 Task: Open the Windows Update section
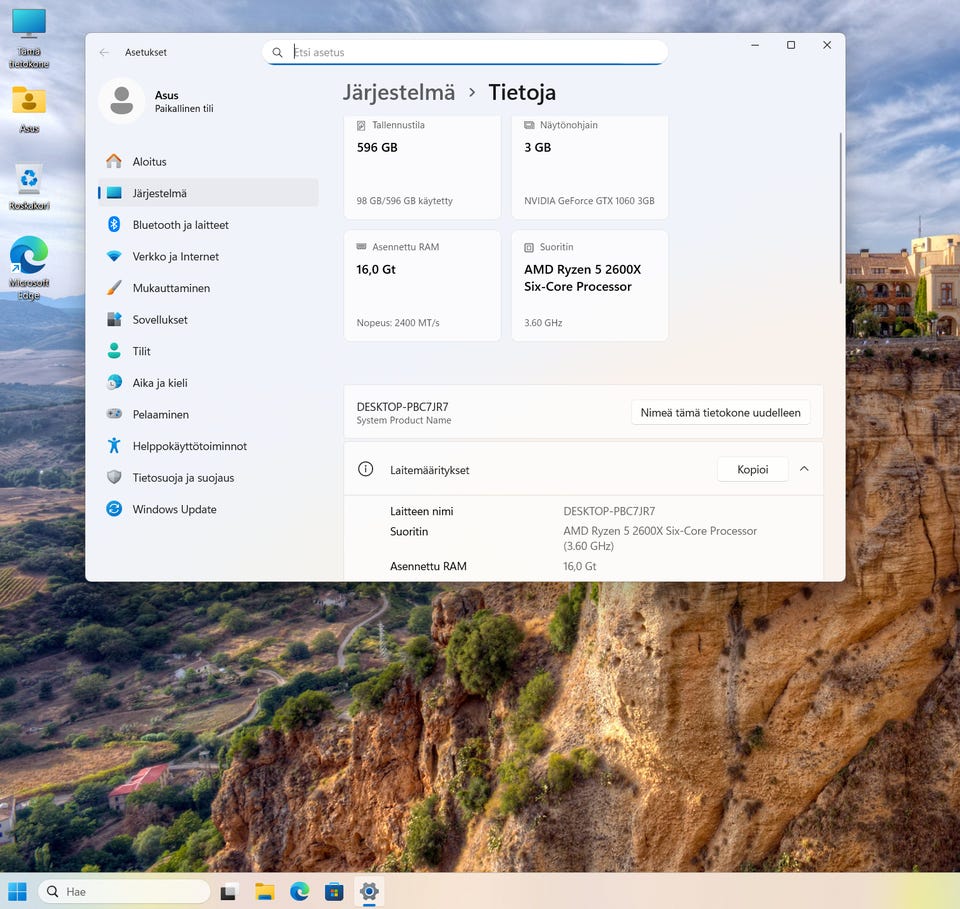click(x=208, y=509)
